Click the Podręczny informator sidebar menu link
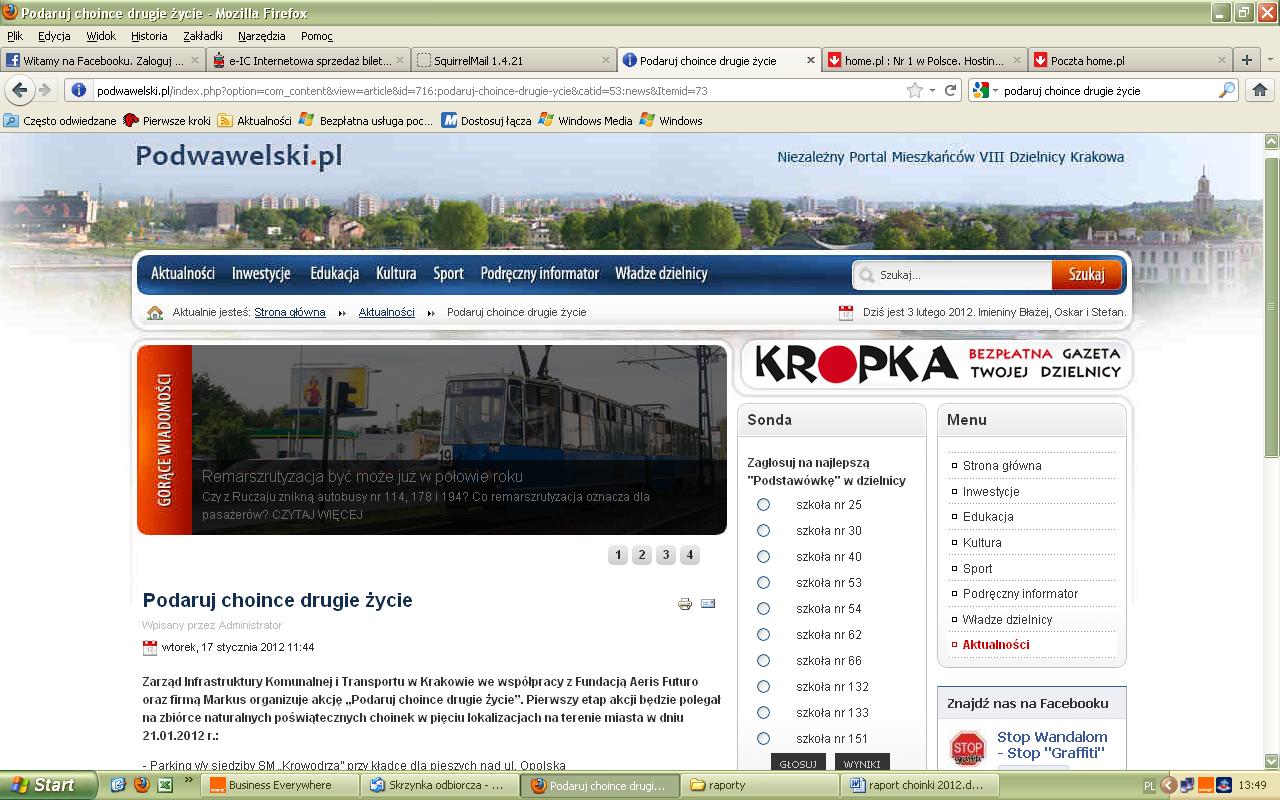Screen dimensions: 1280x800 (x=1020, y=594)
